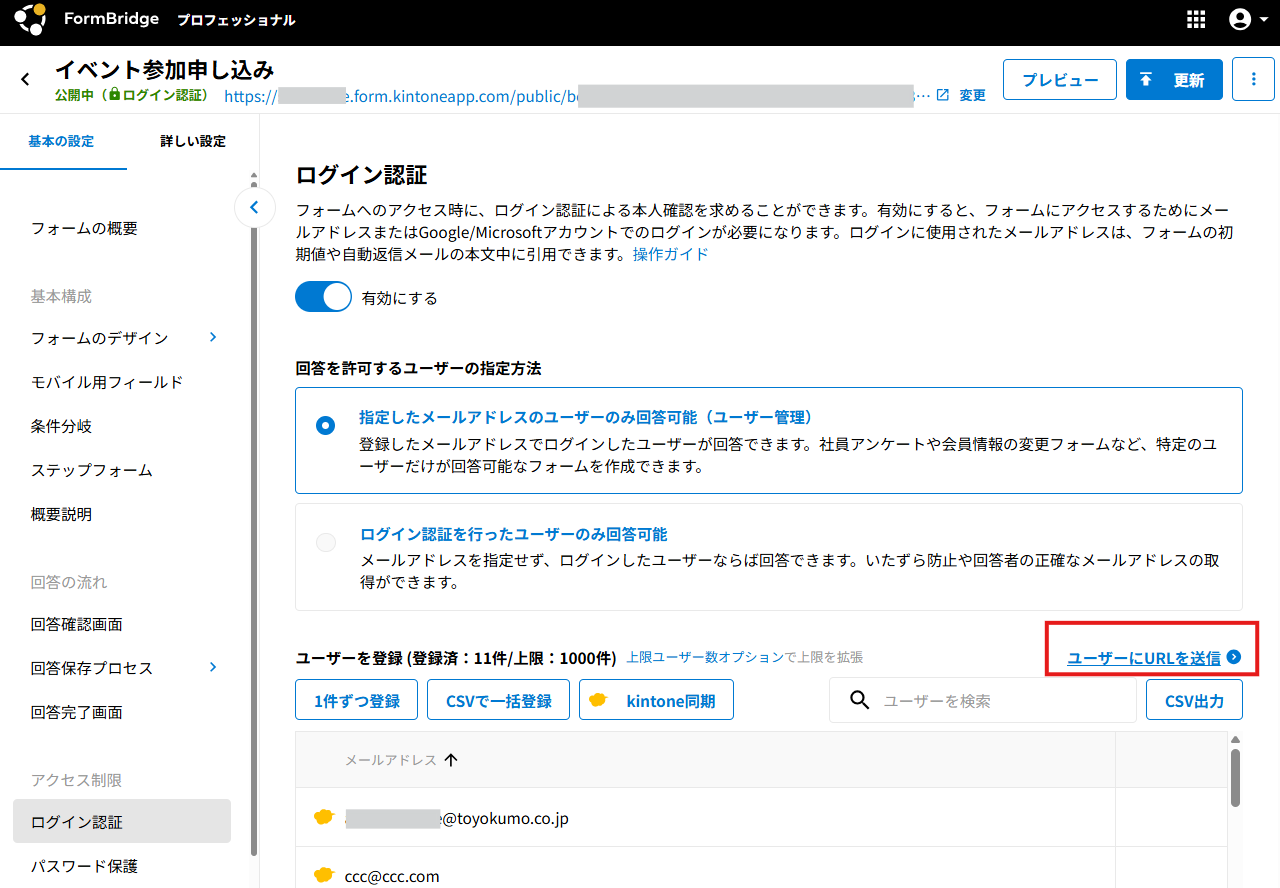Expand フォームのデザイン submenu

[213, 338]
